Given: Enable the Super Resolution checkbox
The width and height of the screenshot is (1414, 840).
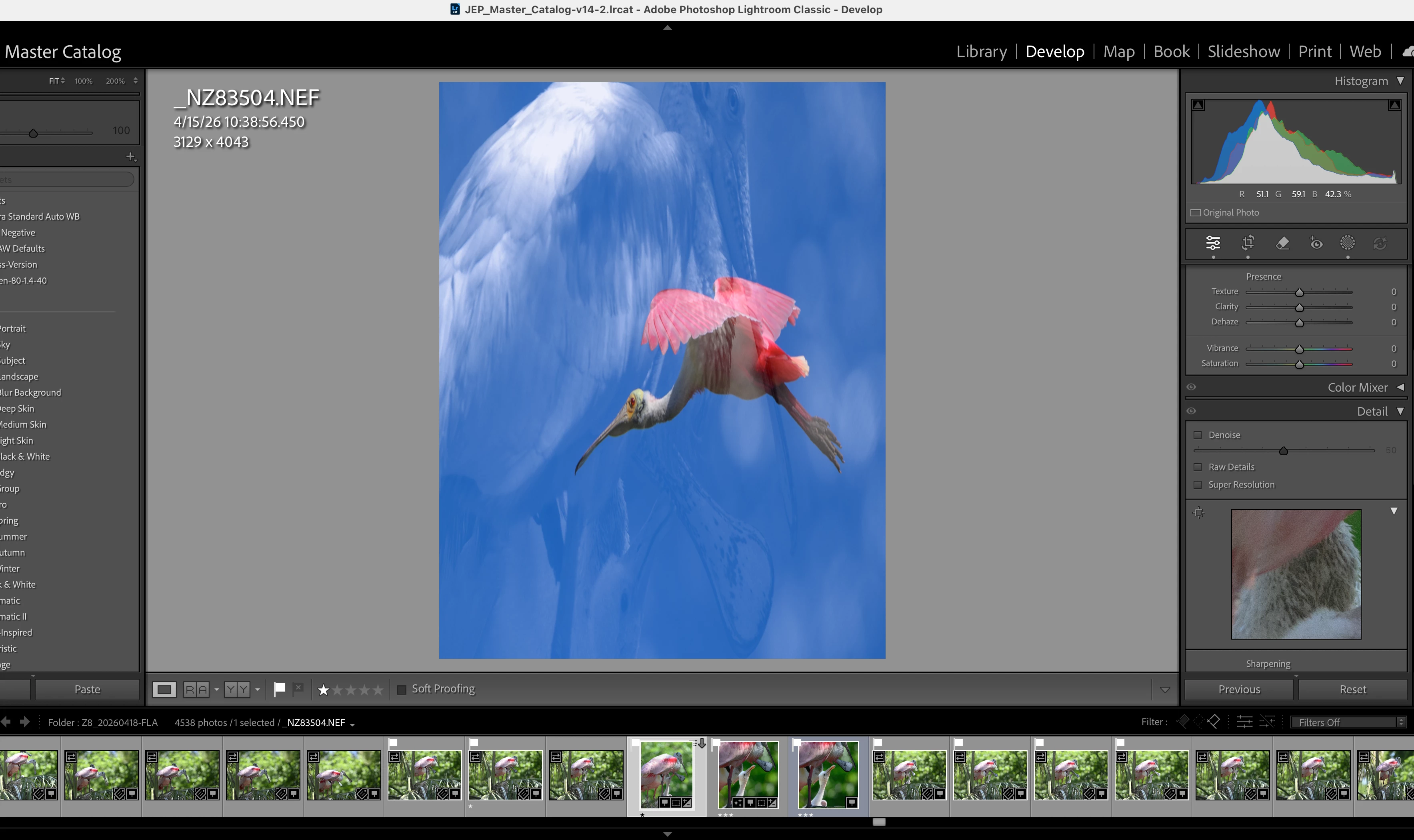Looking at the screenshot, I should tap(1197, 484).
